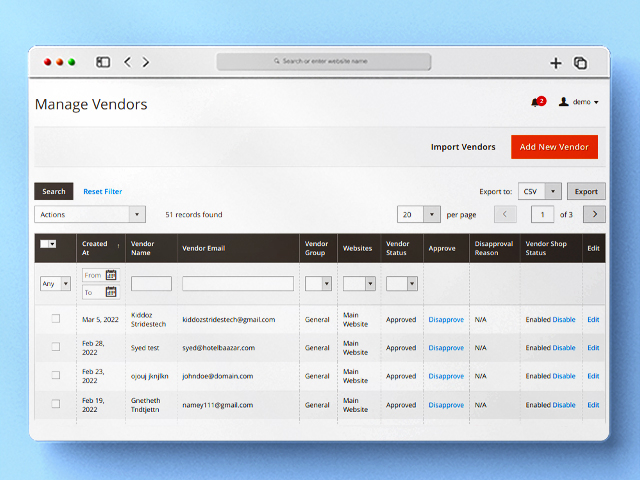Check the Gnetheth Tndtjettn vendor row
Viewport: 640px width, 480px height.
click(56, 405)
